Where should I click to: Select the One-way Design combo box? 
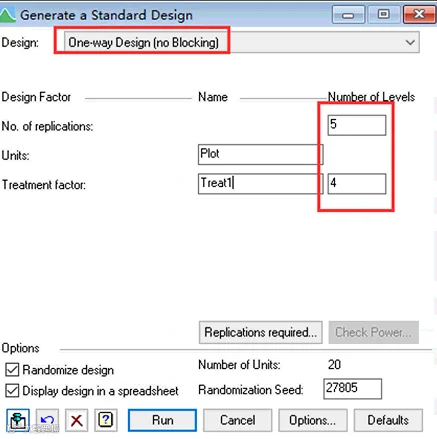pos(242,42)
